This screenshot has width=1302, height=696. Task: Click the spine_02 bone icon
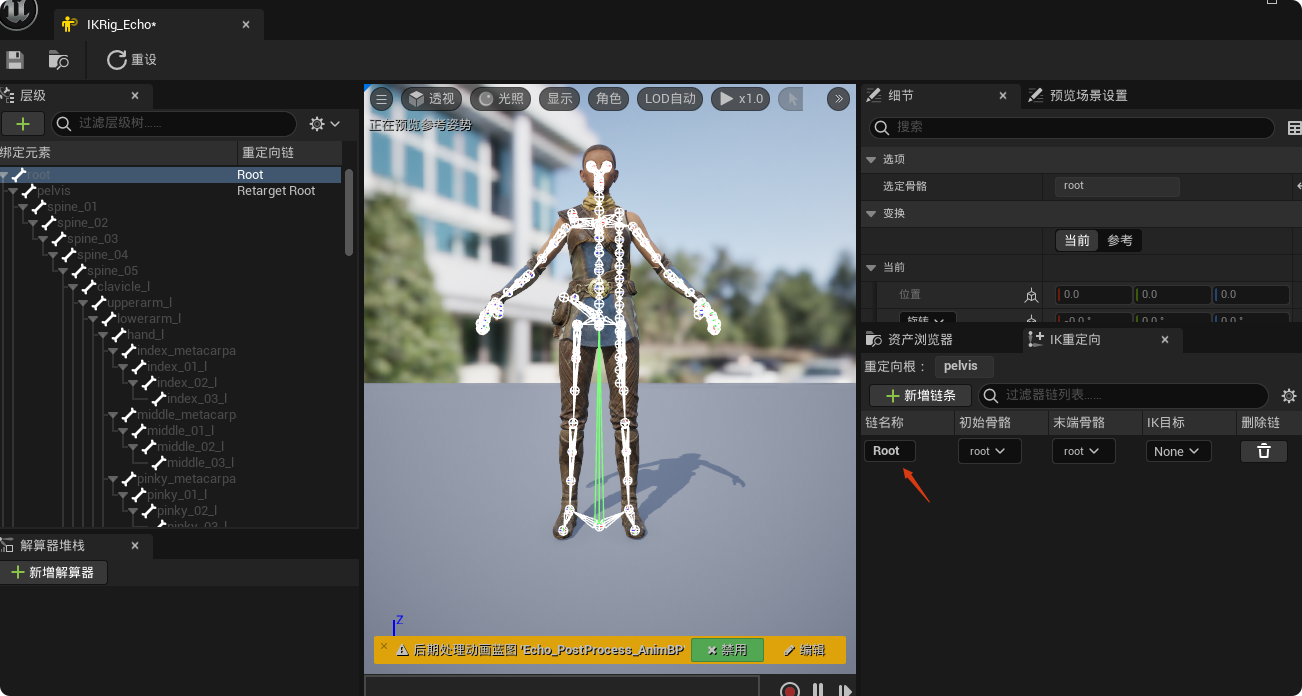pyautogui.click(x=48, y=223)
